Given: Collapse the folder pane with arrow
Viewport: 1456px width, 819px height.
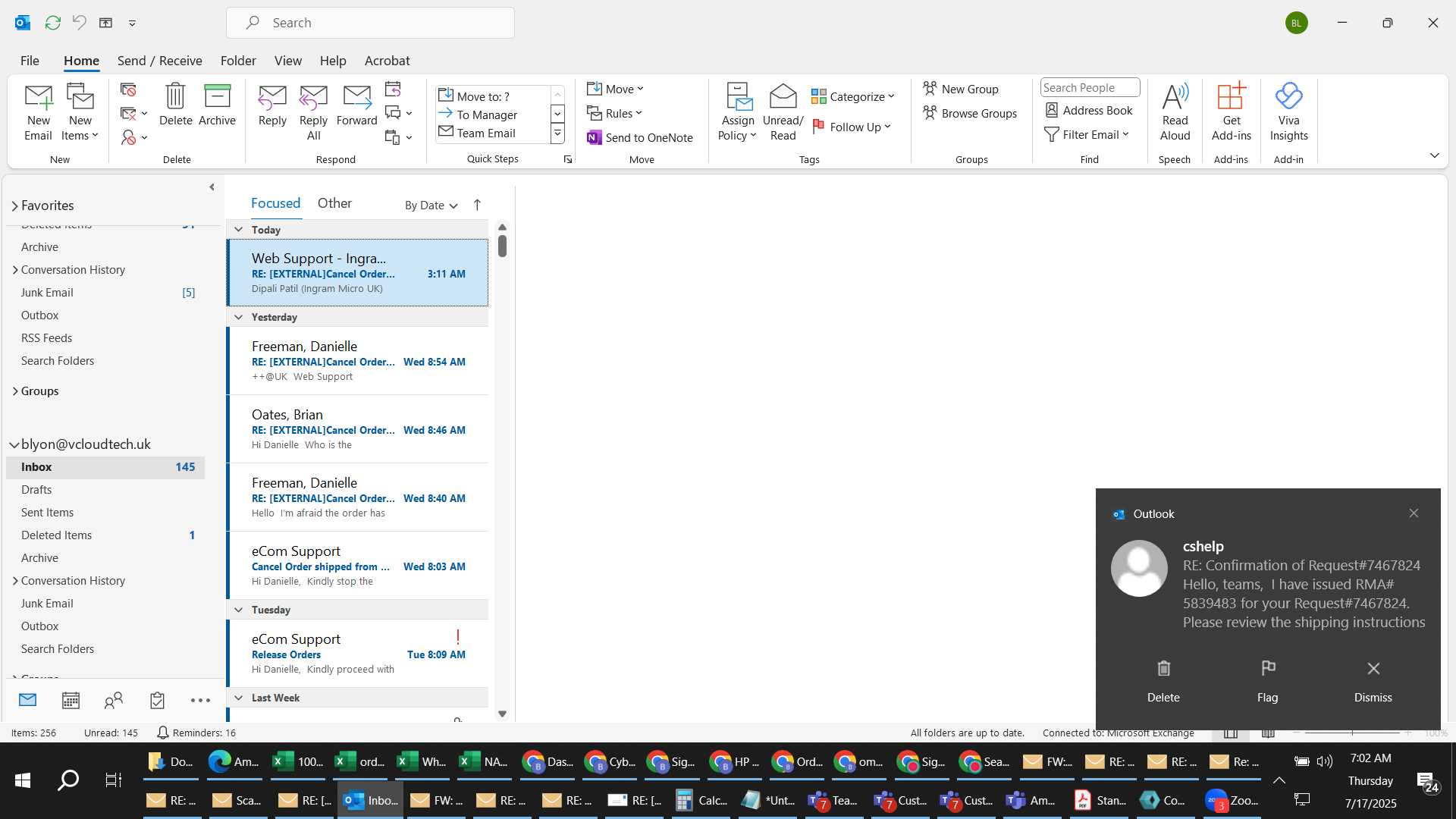Looking at the screenshot, I should click(212, 187).
